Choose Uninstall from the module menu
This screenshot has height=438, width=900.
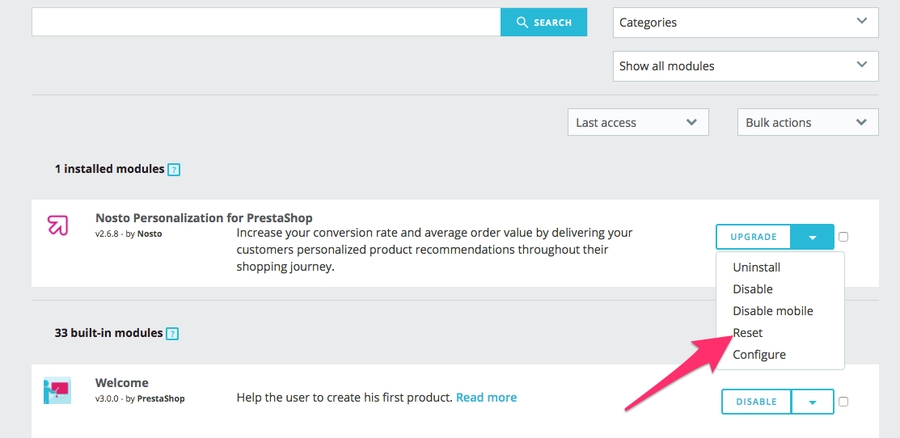(x=756, y=268)
